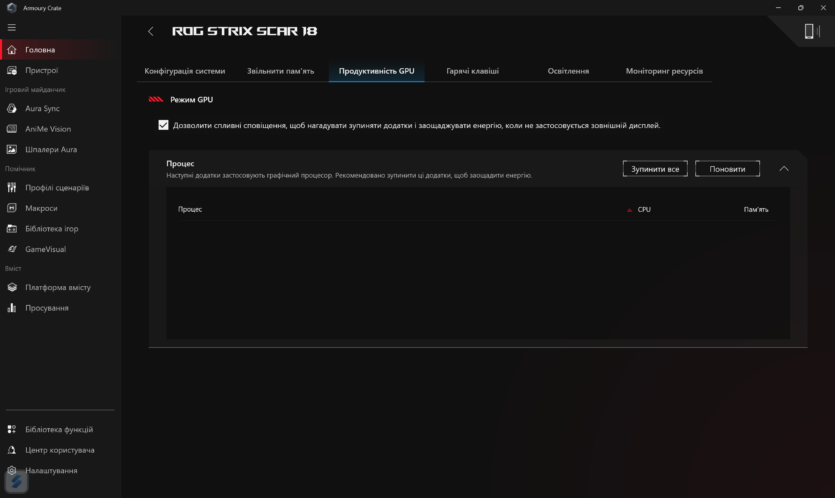Click the Головна home icon

point(12,50)
